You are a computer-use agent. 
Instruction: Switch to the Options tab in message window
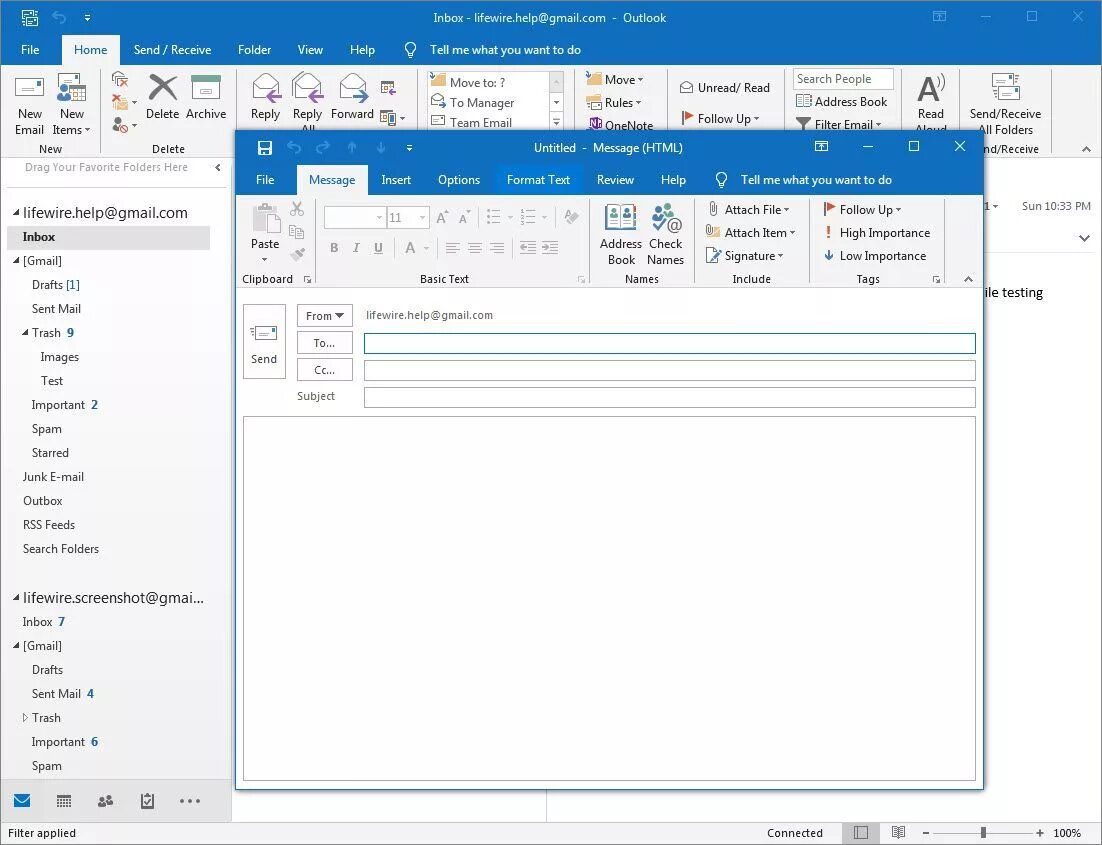[459, 180]
